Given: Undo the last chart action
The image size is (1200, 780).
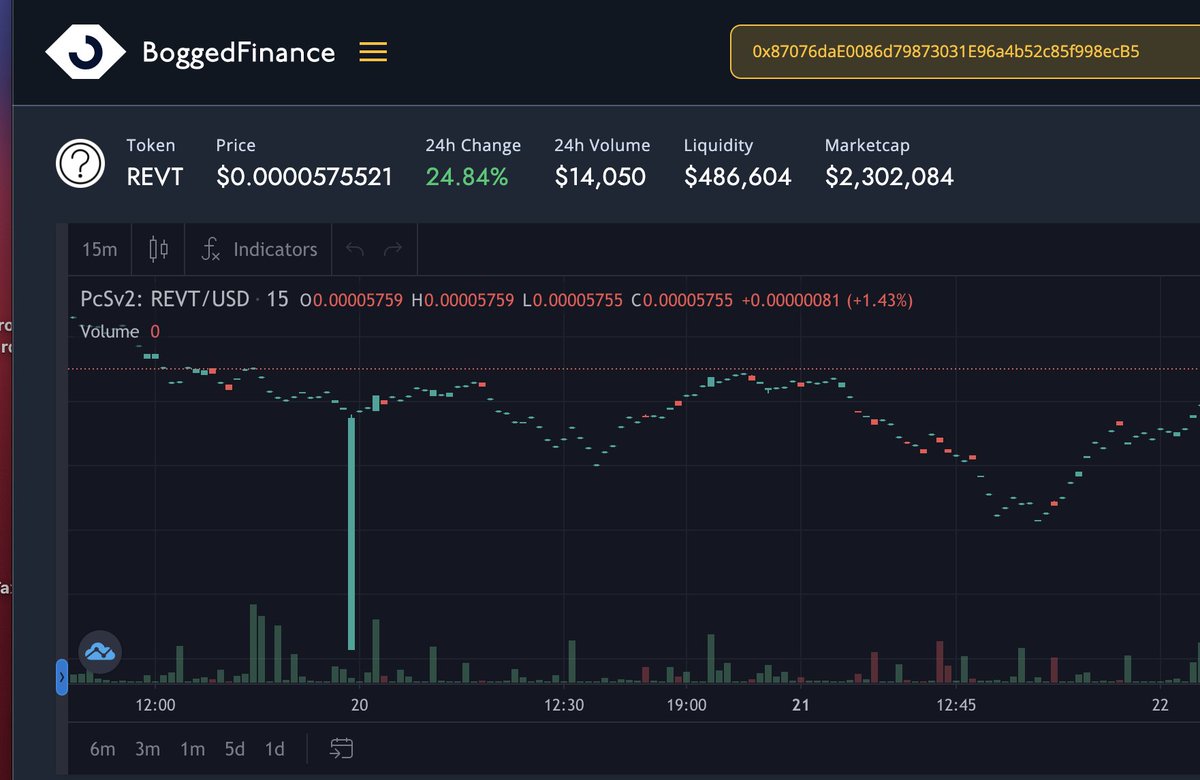Looking at the screenshot, I should click(x=354, y=249).
